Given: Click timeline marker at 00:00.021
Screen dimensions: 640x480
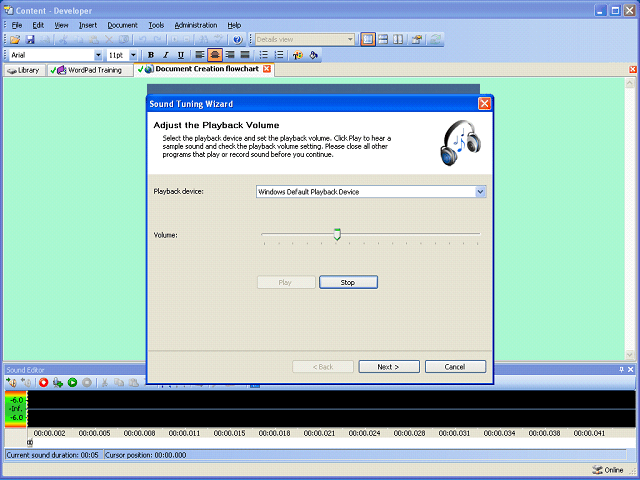Looking at the screenshot, I should tap(319, 433).
